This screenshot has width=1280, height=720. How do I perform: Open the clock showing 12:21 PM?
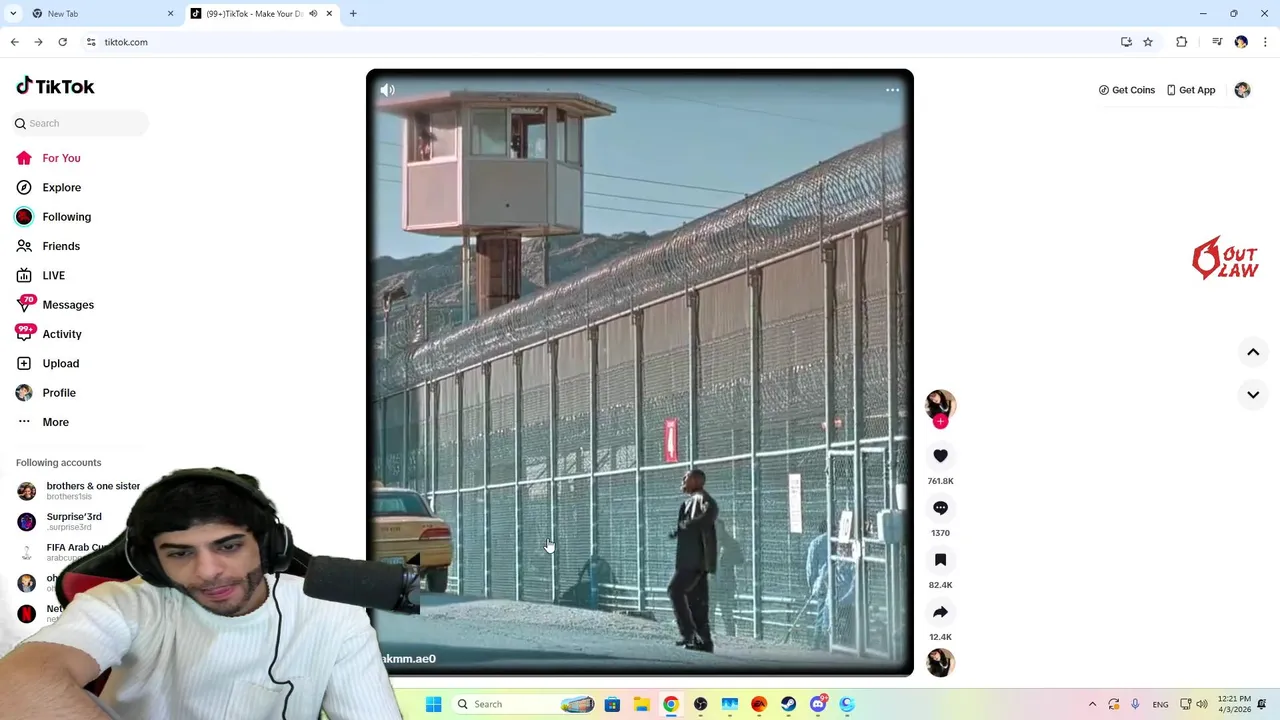(1236, 704)
